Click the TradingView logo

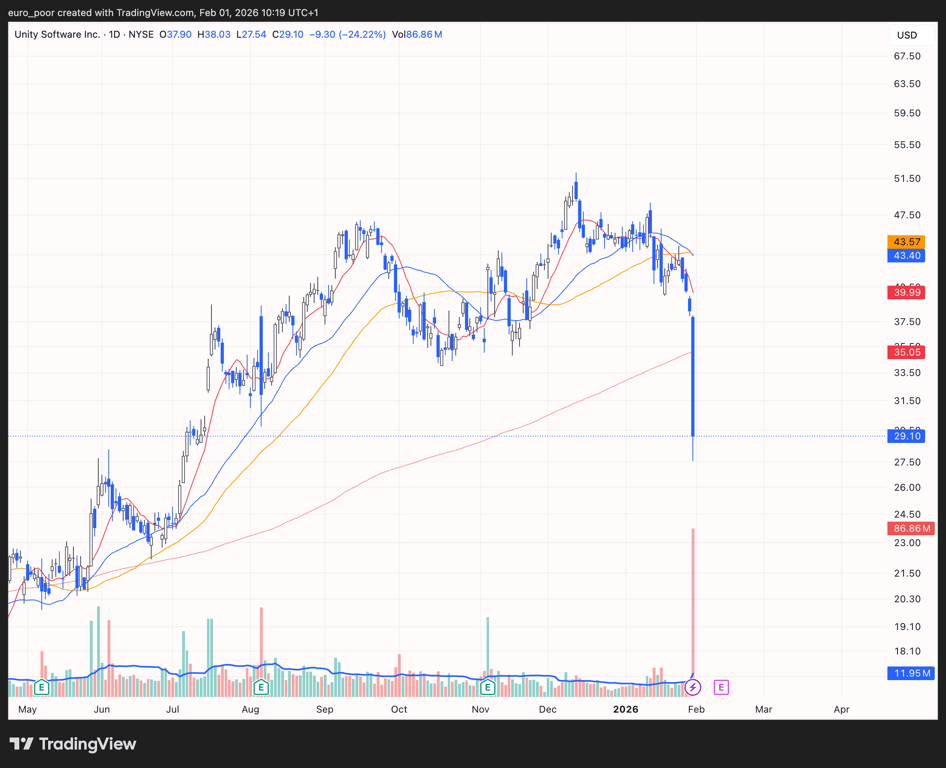(73, 744)
